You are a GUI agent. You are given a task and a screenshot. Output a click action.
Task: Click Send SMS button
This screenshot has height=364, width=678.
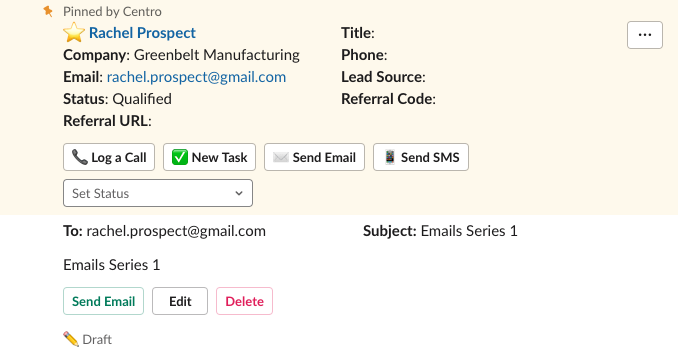[421, 157]
